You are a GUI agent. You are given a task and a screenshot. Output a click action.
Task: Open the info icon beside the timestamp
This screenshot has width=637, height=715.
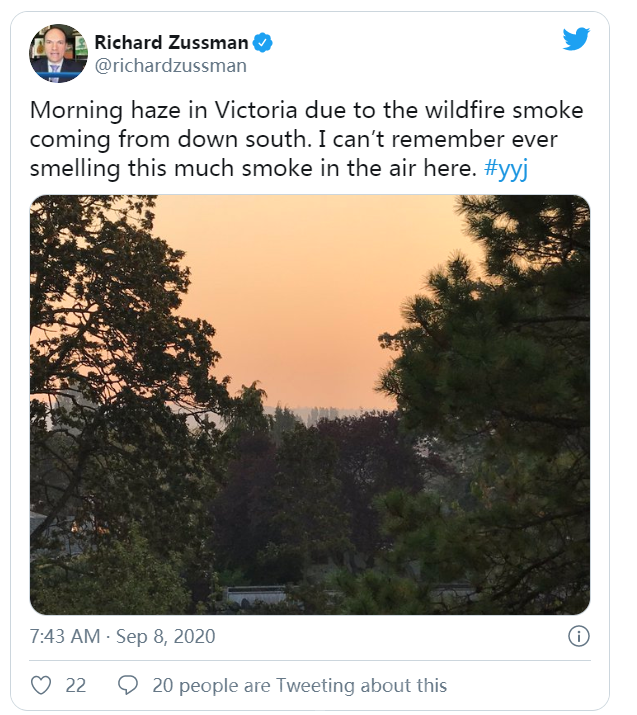tap(578, 636)
